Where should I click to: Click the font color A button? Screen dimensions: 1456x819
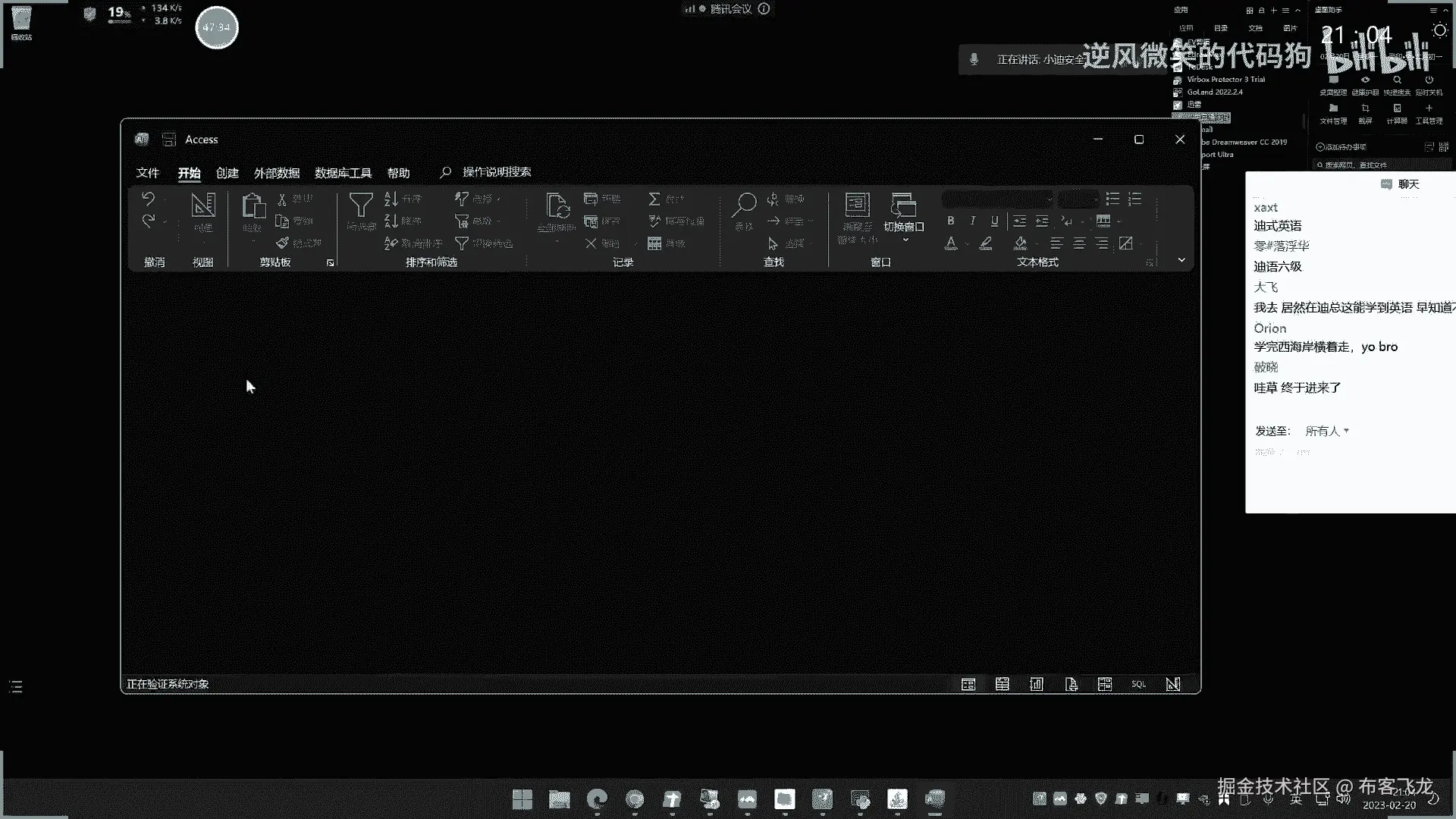950,243
